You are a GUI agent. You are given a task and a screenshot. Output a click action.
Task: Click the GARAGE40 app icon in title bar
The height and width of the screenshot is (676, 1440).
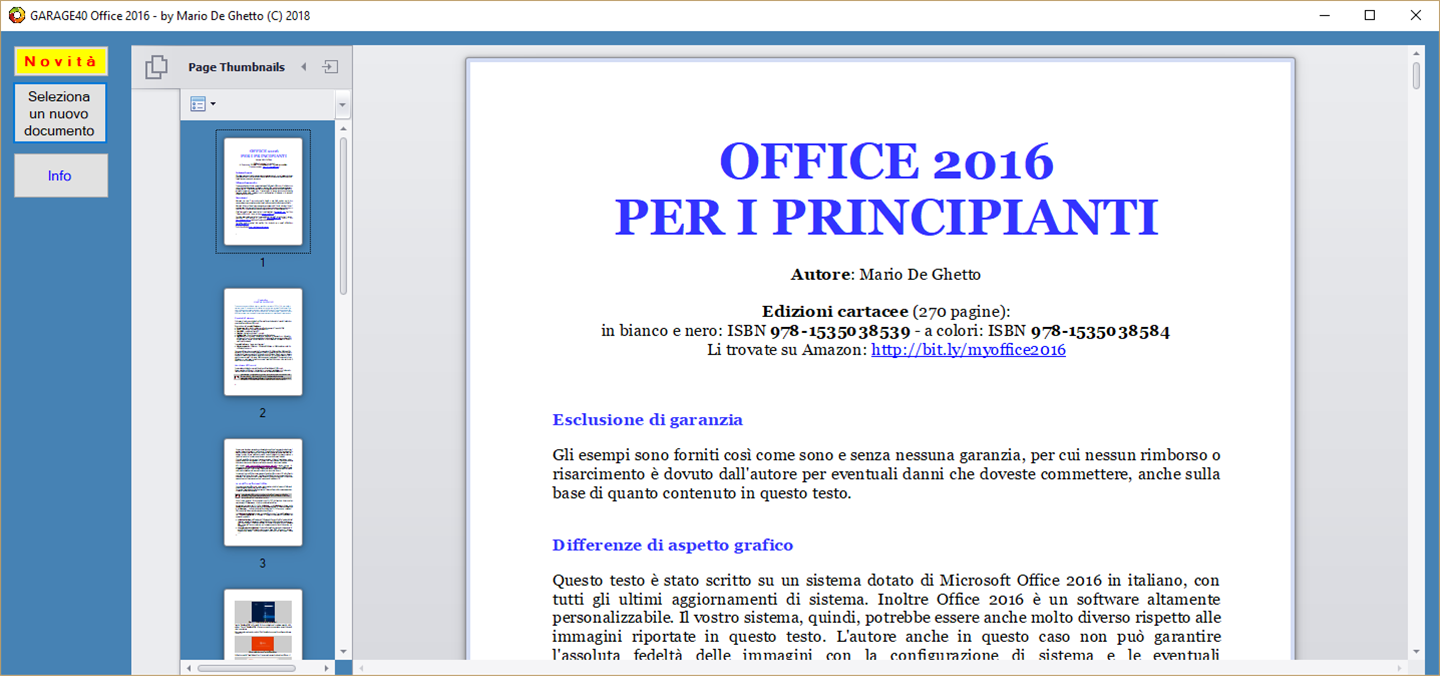tap(16, 15)
